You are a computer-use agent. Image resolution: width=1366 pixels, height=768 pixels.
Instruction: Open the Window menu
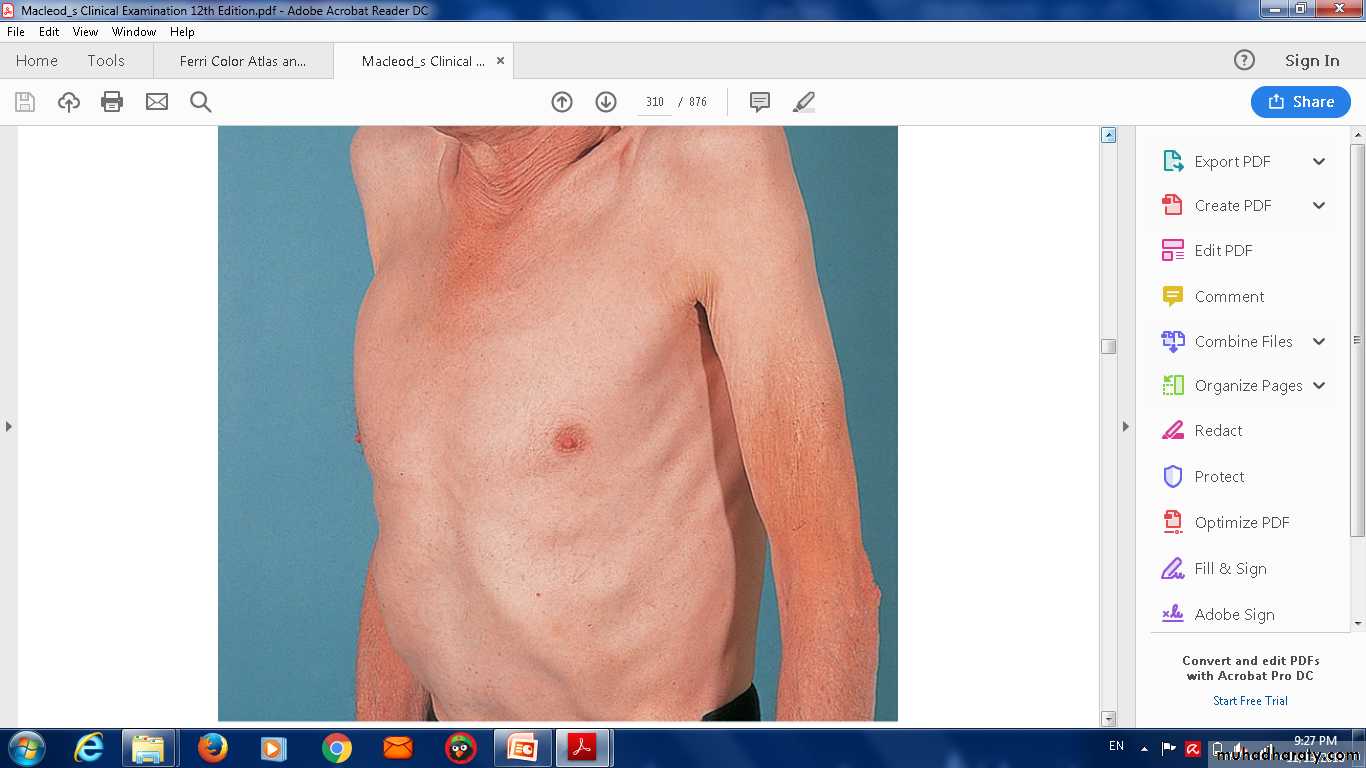tap(134, 32)
